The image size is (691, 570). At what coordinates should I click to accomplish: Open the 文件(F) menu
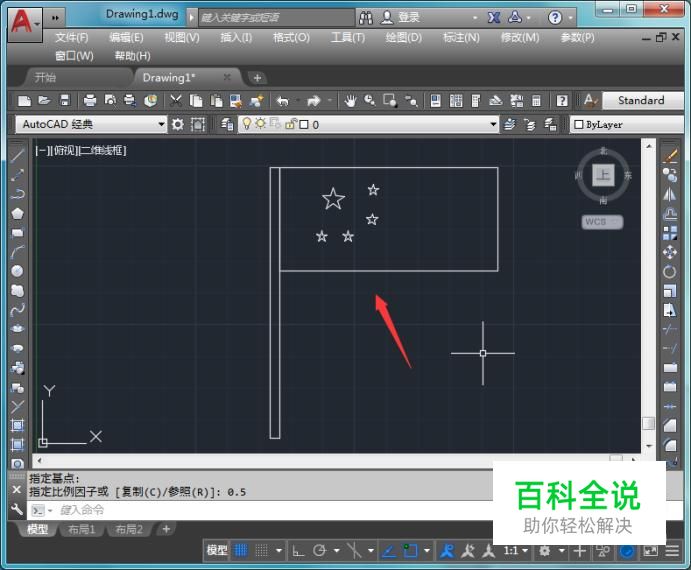click(72, 38)
